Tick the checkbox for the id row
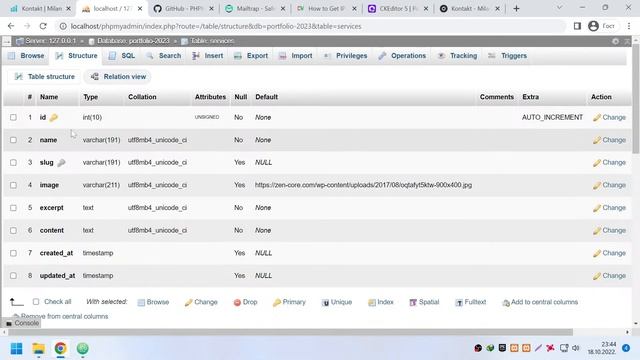The height and width of the screenshot is (360, 640). tap(13, 118)
